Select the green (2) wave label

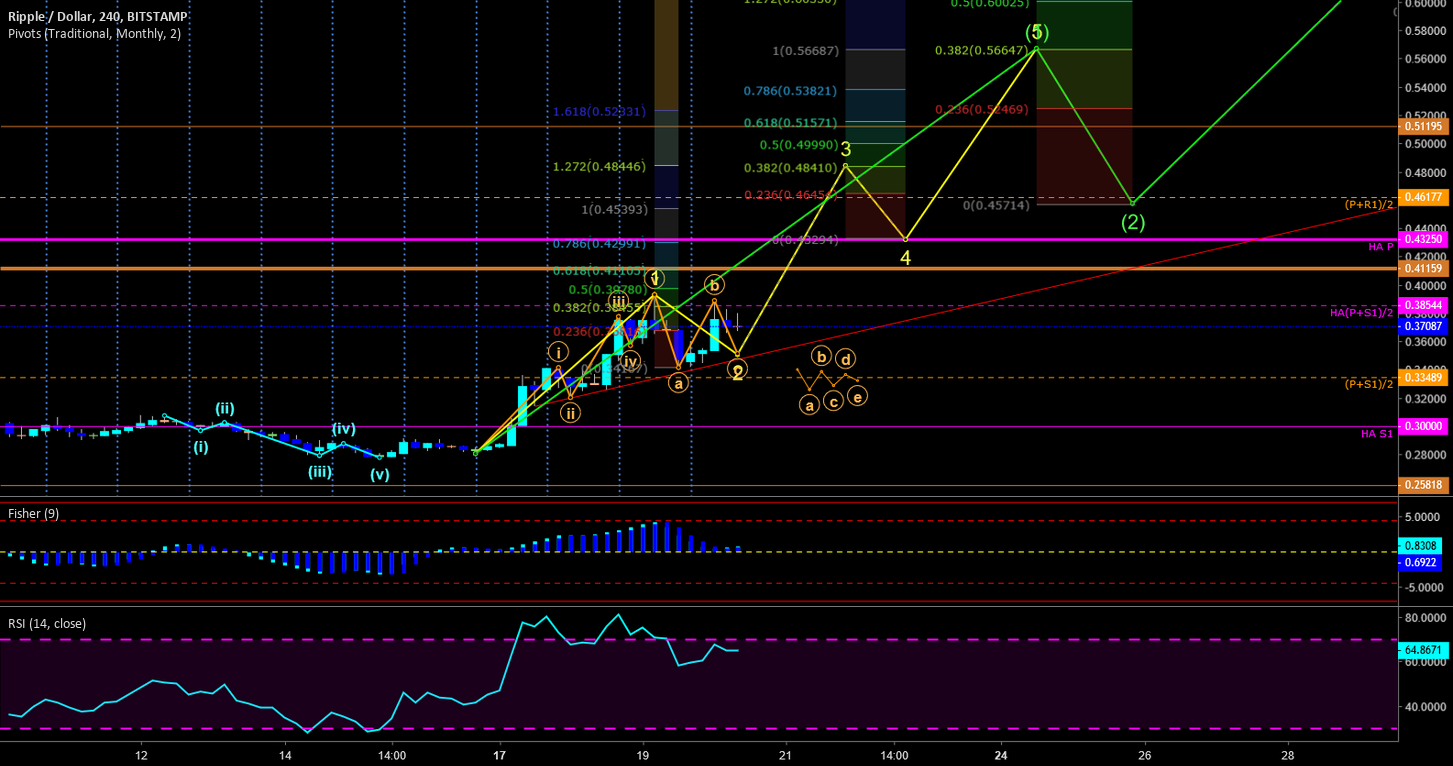coord(1132,222)
